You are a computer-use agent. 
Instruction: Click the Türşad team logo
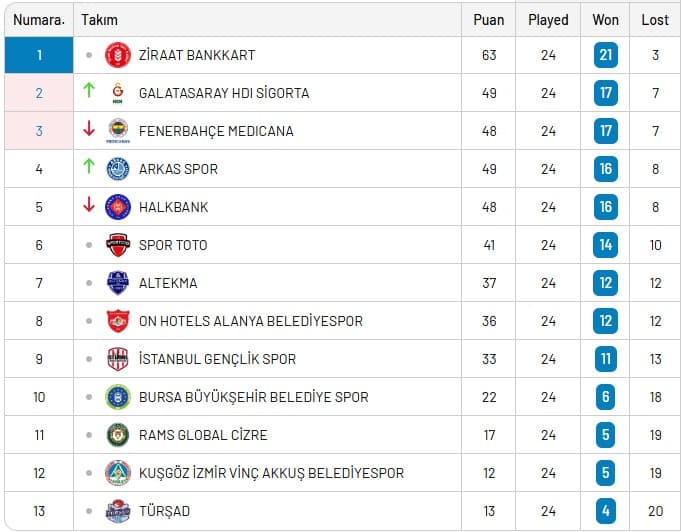(x=118, y=511)
